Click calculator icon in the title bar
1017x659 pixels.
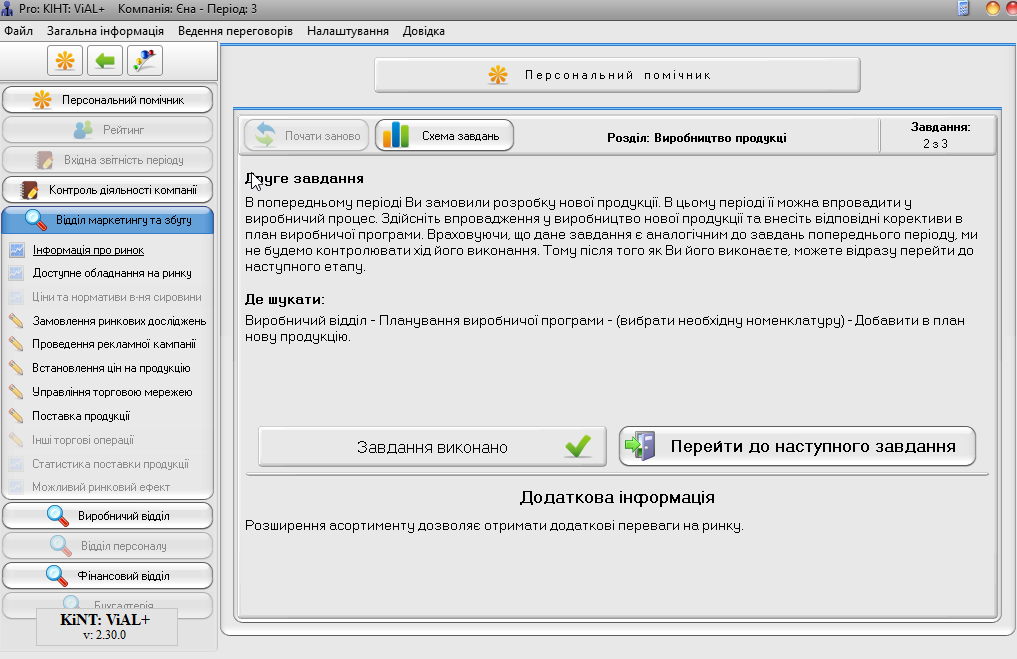pyautogui.click(x=963, y=8)
